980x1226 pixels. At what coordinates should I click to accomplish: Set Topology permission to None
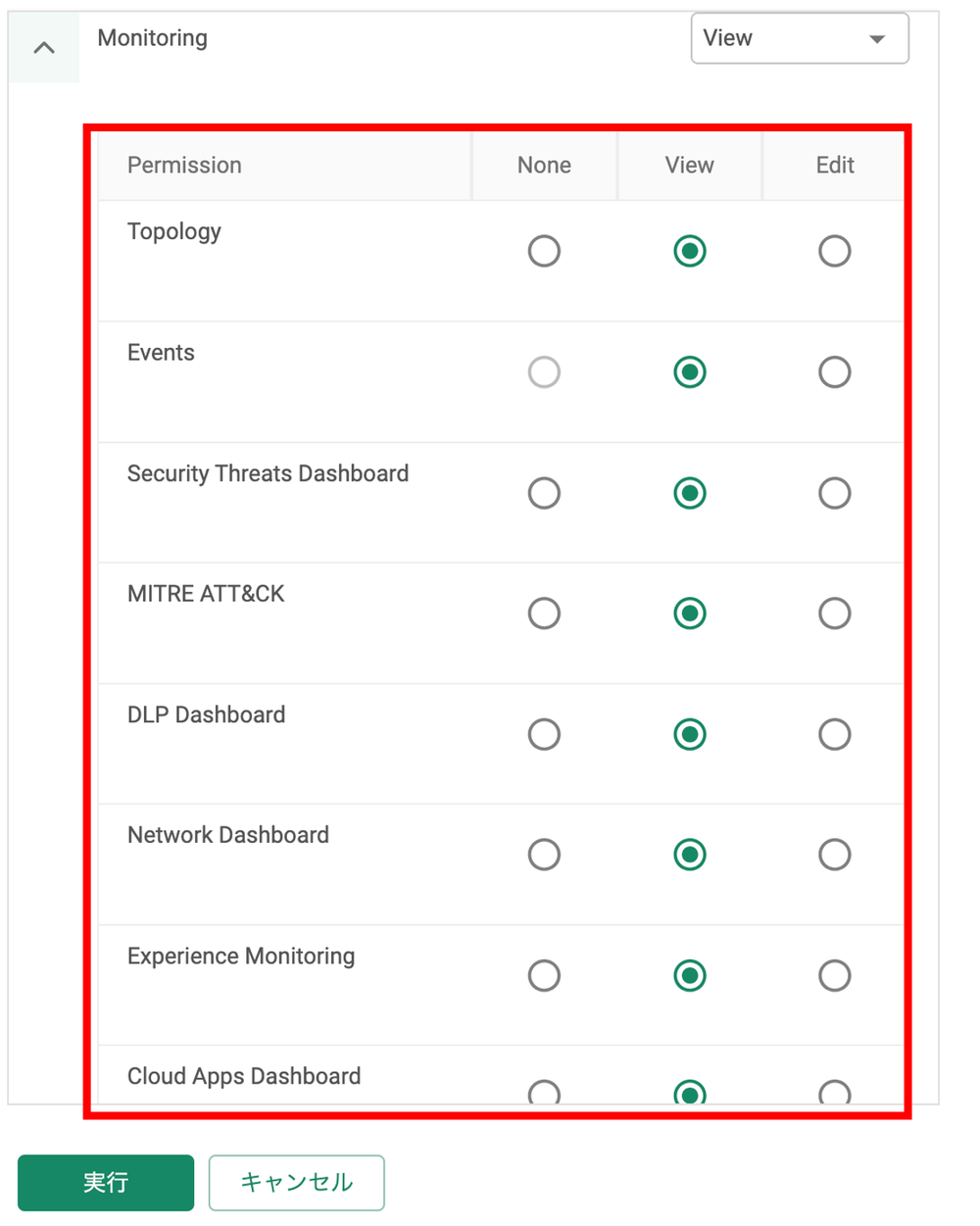pos(544,252)
